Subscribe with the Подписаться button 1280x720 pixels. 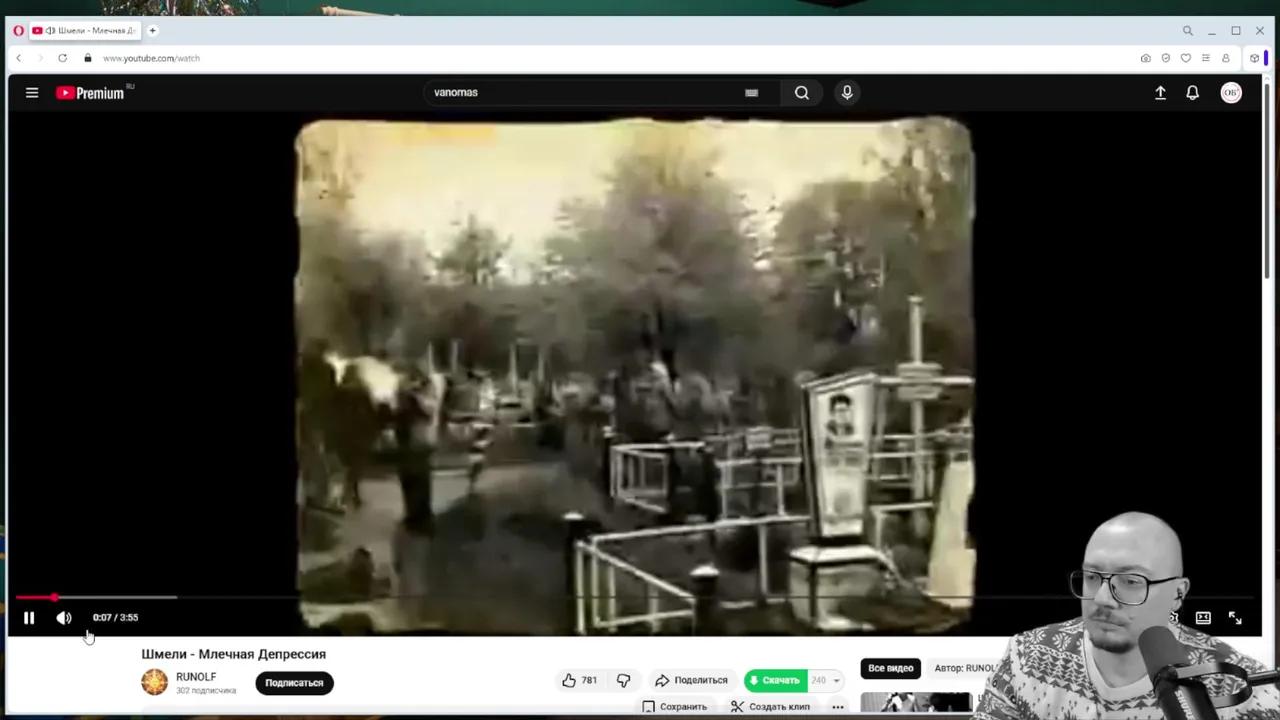294,683
